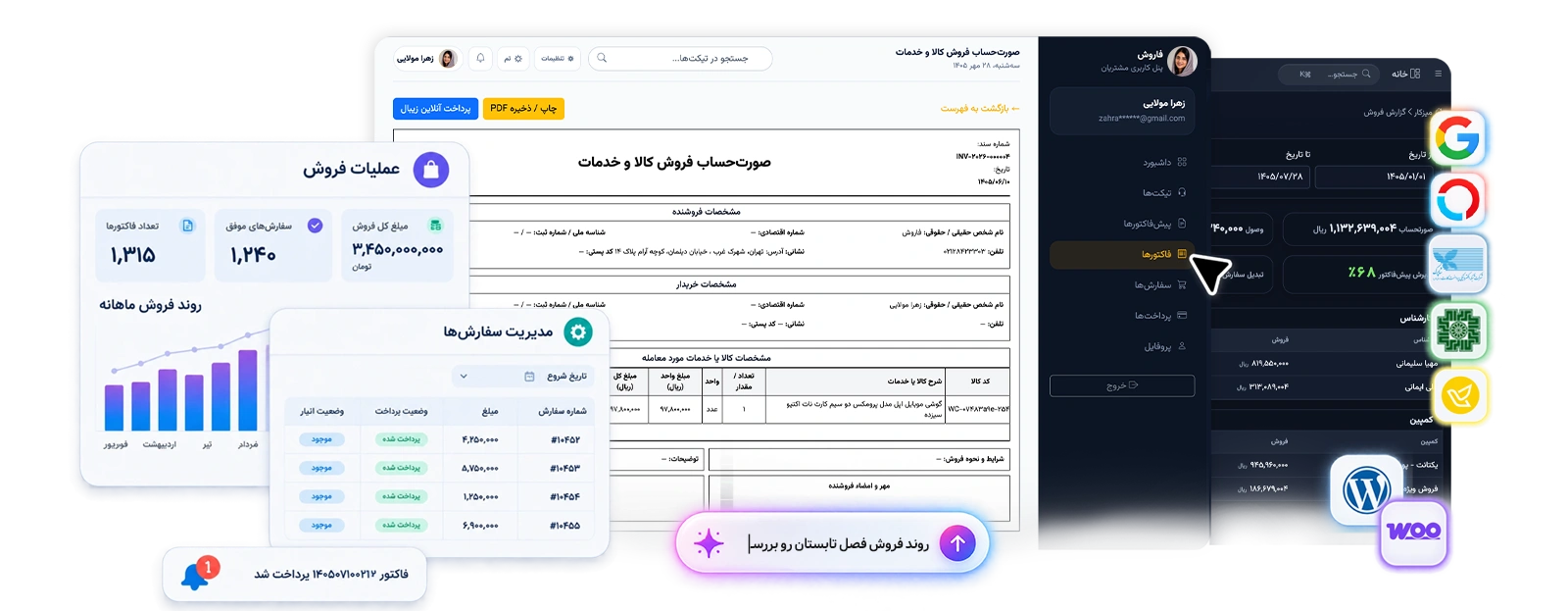Click the جستجو search box in dark report window

1329,74
